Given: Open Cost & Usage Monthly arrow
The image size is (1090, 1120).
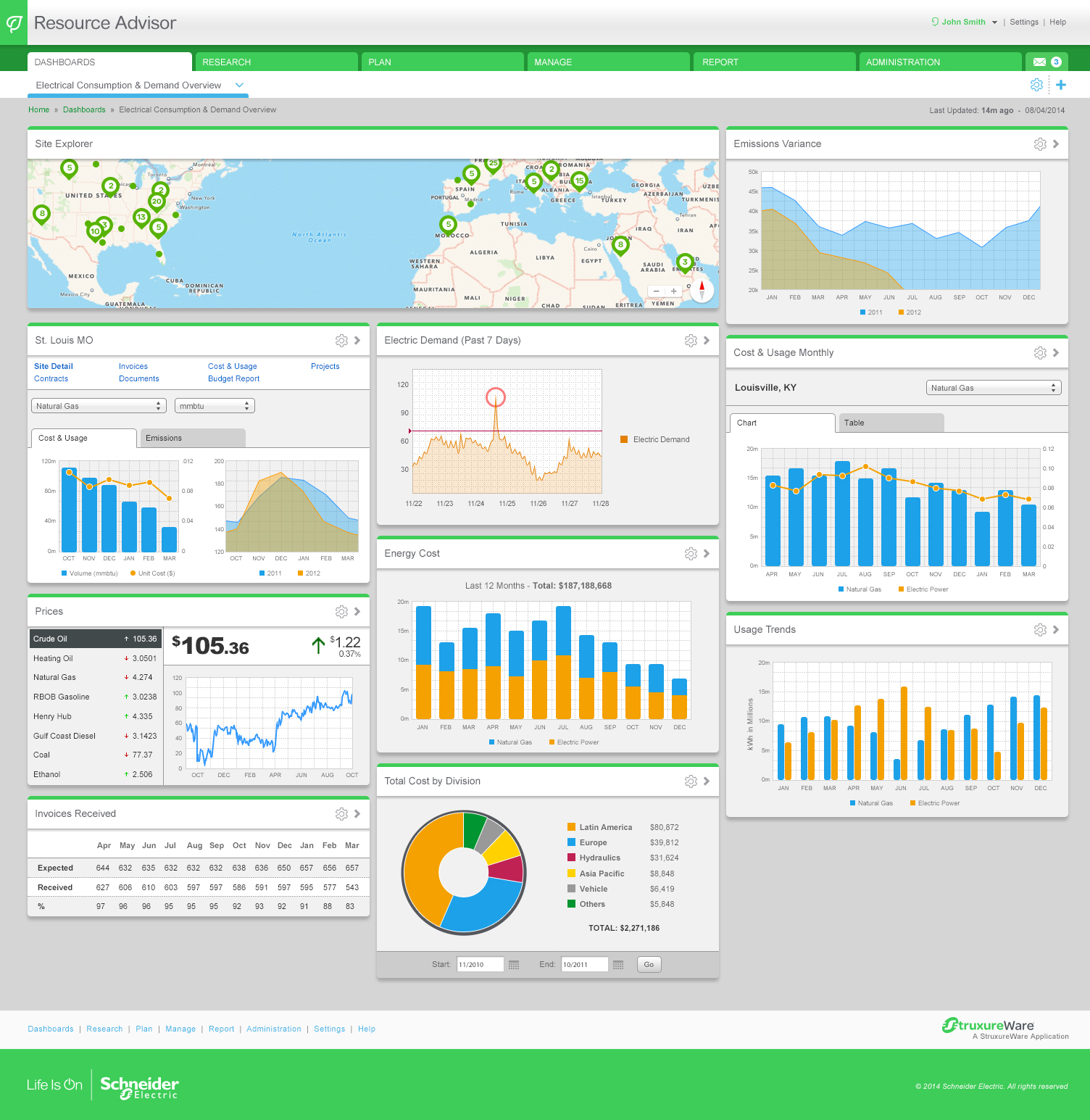Looking at the screenshot, I should [x=1056, y=353].
